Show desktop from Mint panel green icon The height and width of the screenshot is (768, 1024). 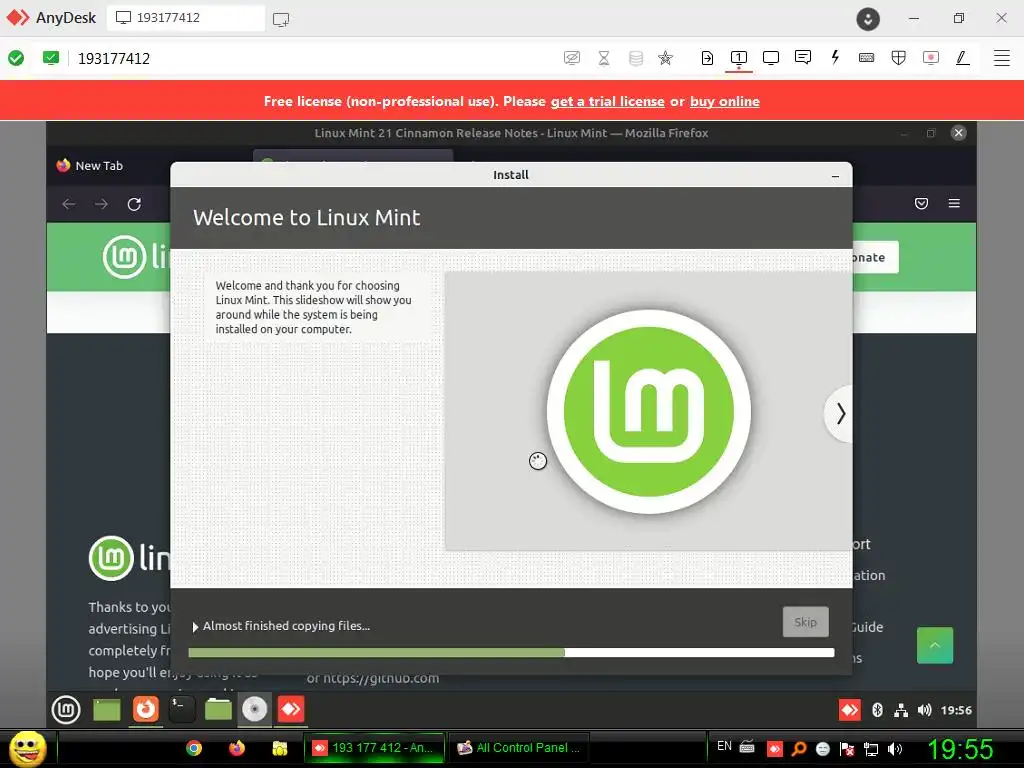tap(106, 709)
